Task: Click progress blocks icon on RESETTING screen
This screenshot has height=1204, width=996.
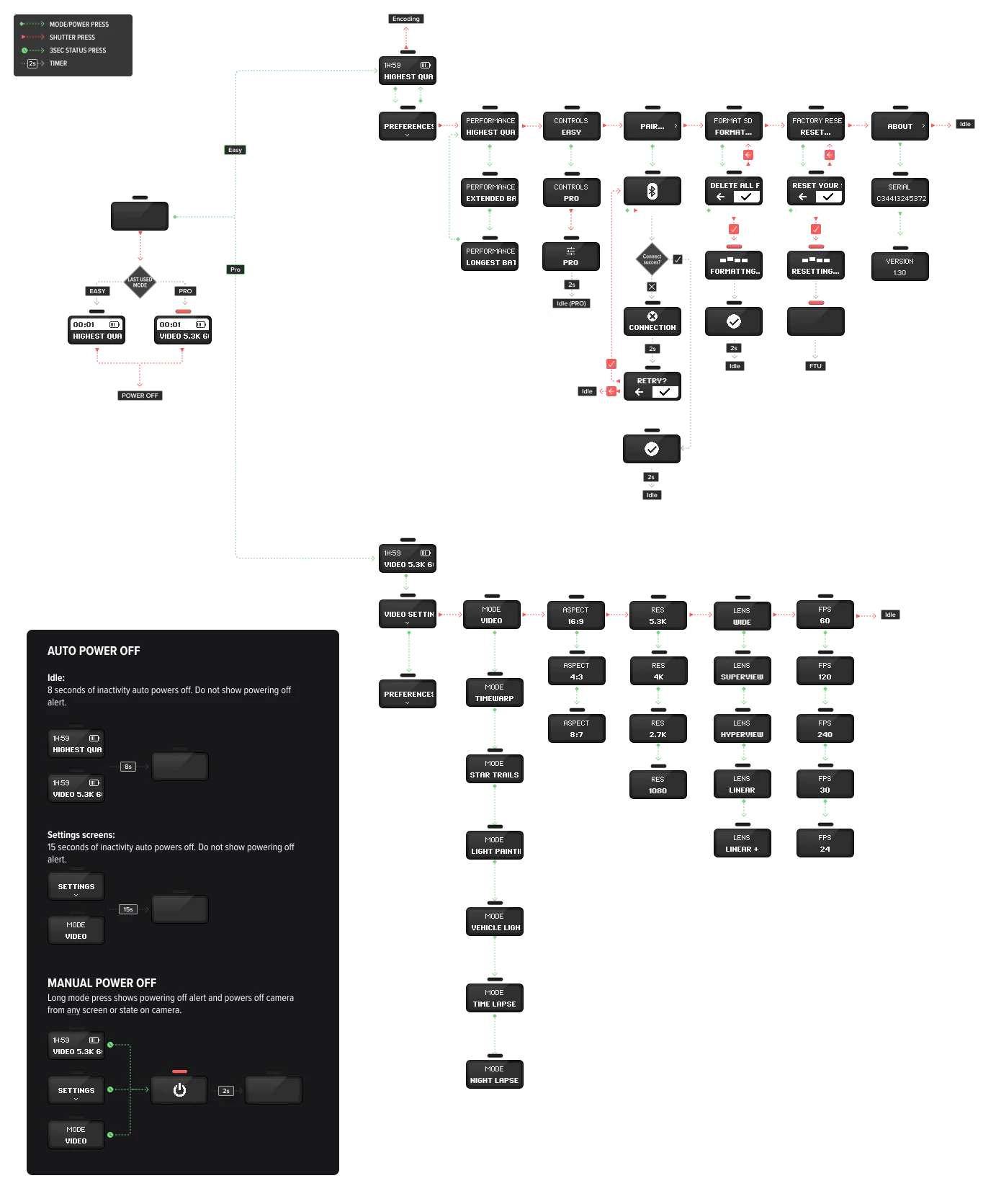Action: [815, 259]
